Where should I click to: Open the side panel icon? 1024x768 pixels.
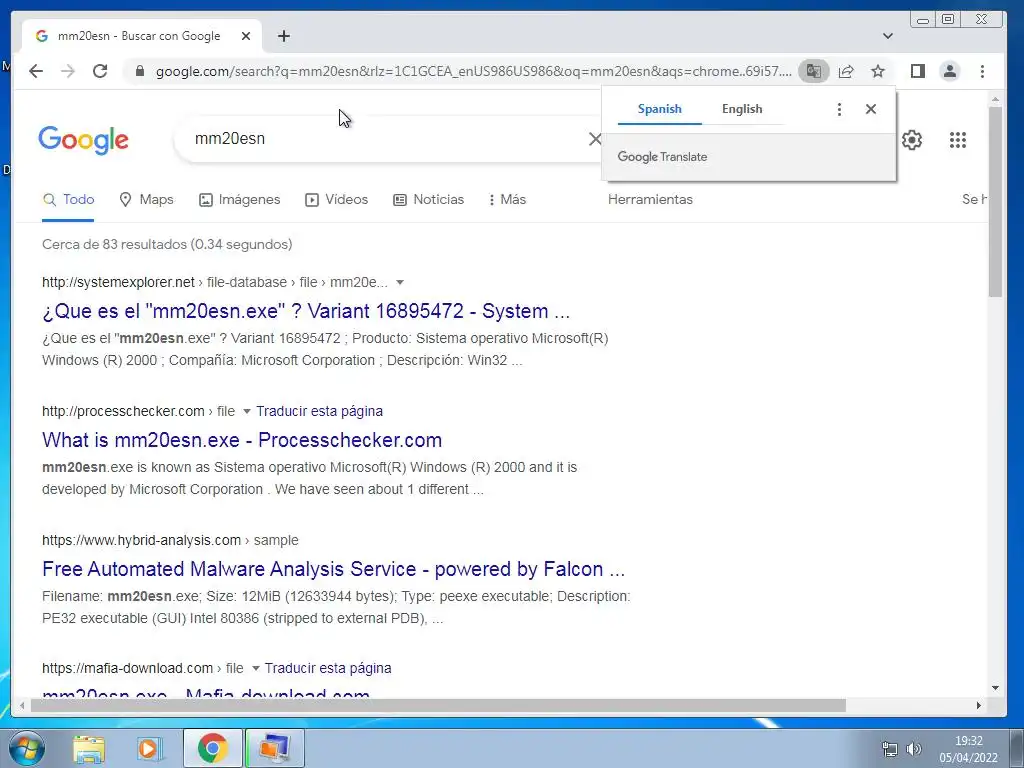pos(918,71)
